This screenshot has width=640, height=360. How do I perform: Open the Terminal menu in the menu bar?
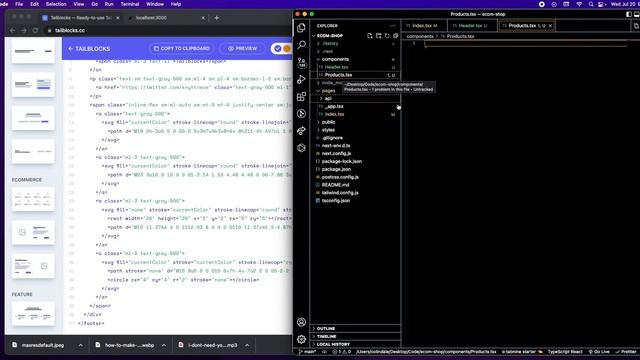click(130, 4)
